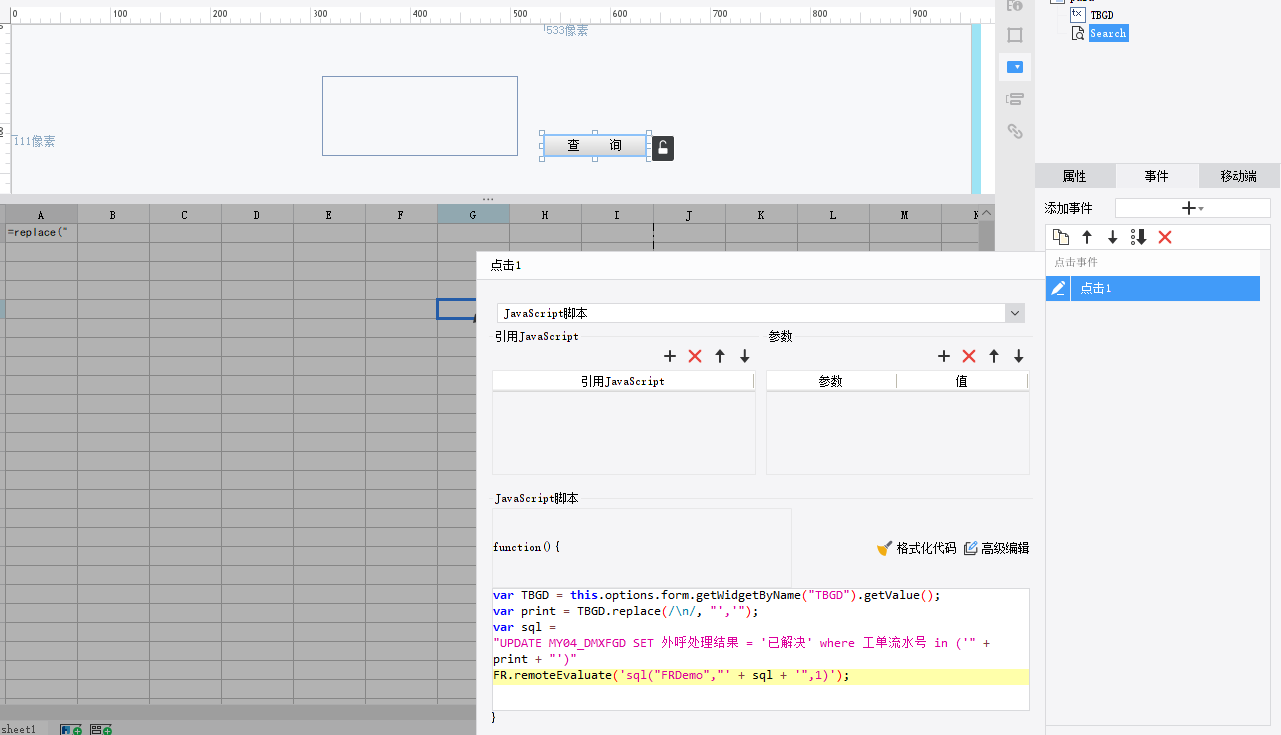Click the pencil edit icon for 点击1
1281x735 pixels.
1058,288
